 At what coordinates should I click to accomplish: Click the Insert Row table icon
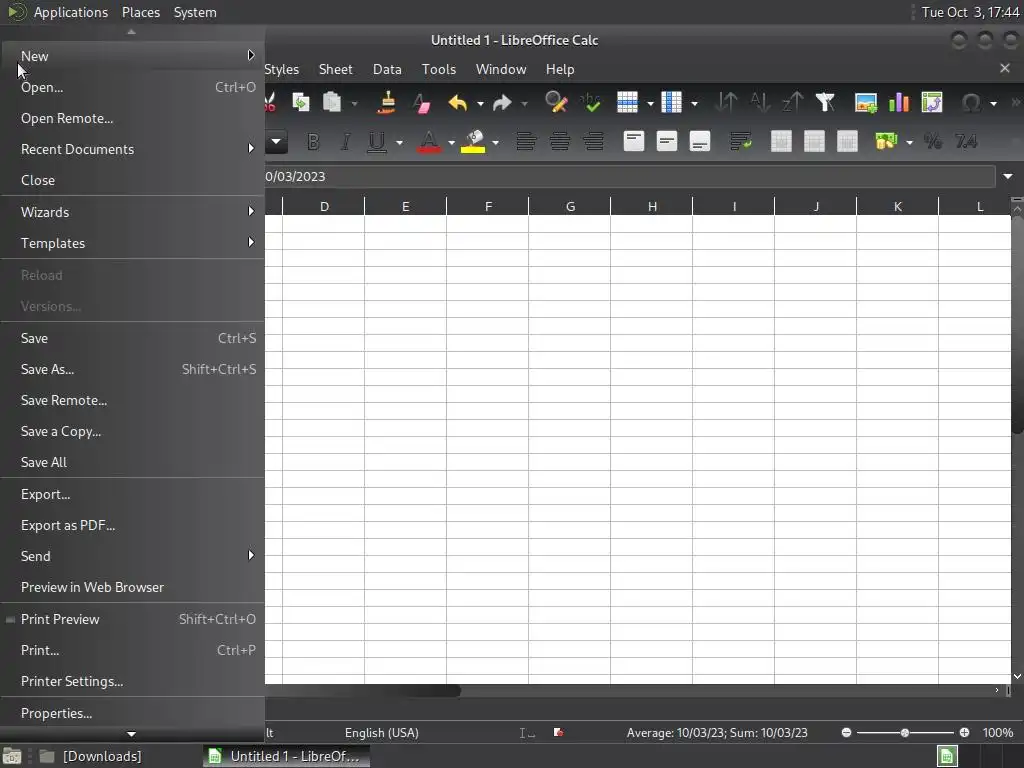click(x=627, y=103)
